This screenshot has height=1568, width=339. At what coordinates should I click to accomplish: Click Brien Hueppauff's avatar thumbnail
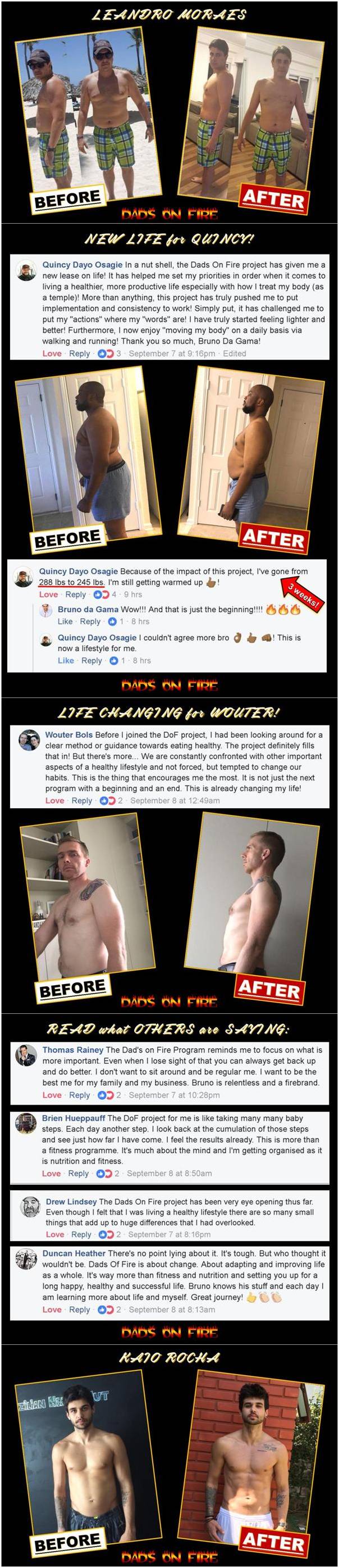tap(25, 1123)
